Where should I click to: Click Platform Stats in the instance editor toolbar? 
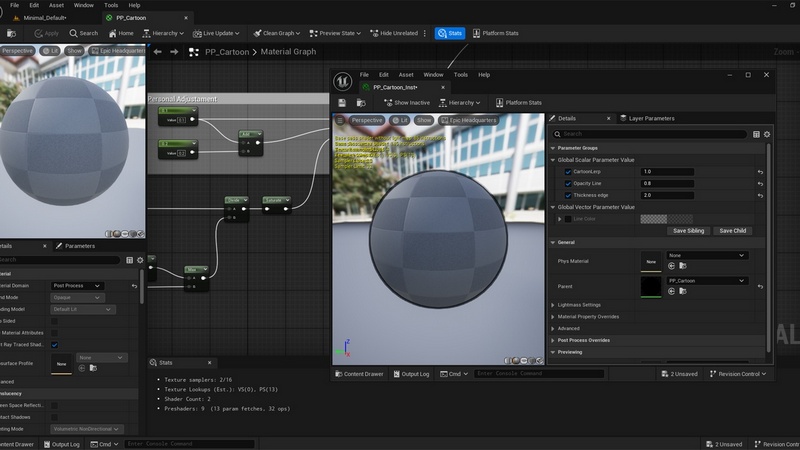(x=518, y=102)
